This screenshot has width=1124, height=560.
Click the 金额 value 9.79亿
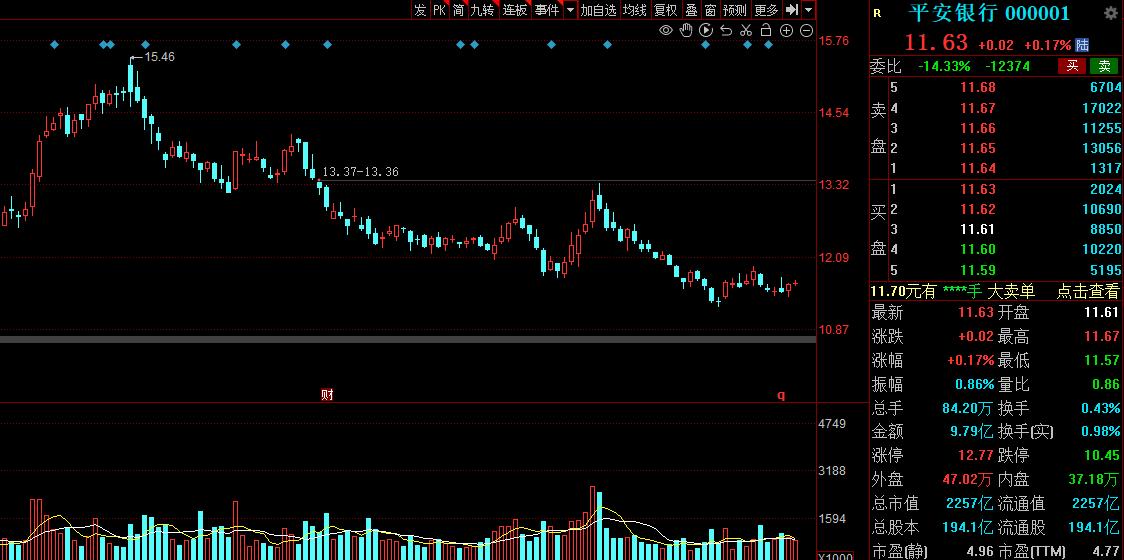point(971,432)
